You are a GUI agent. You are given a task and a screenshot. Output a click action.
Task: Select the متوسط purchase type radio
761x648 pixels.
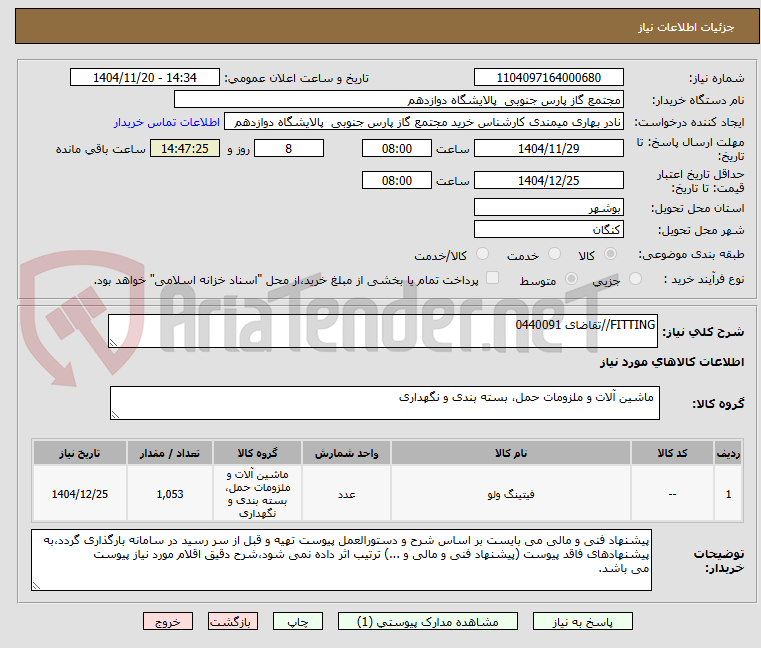click(x=572, y=279)
